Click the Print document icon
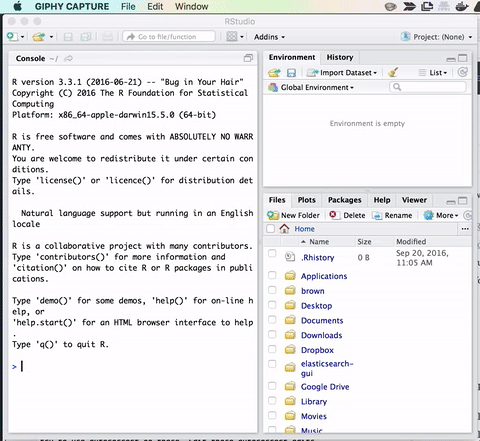480x441 pixels. click(107, 37)
